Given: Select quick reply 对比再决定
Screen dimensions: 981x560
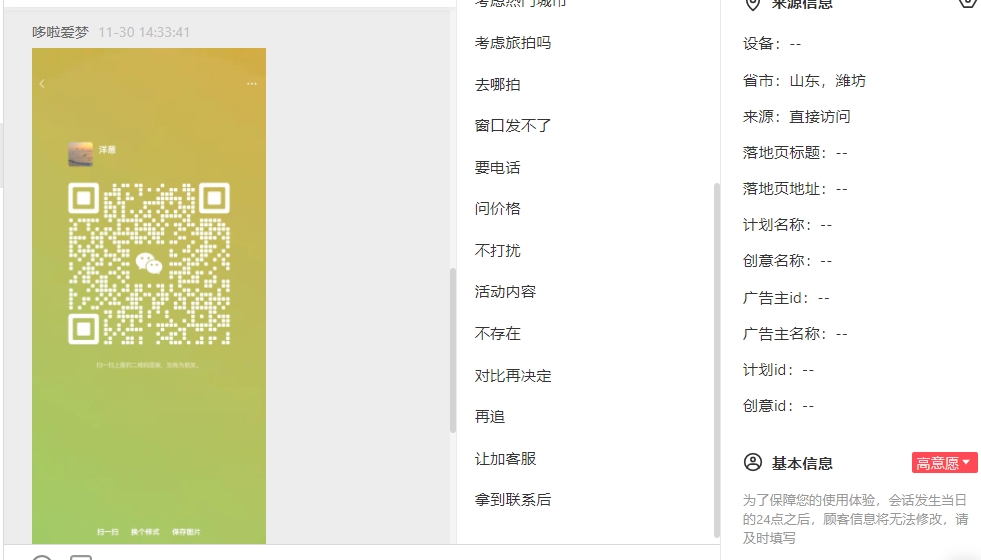Looking at the screenshot, I should tap(513, 375).
